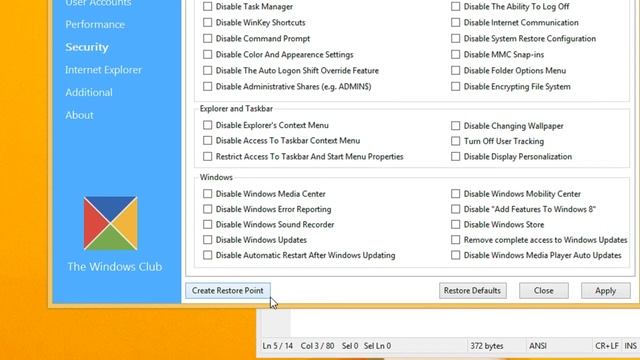The height and width of the screenshot is (360, 640).
Task: Enable Remove complete access to Windows Updates
Action: point(456,240)
